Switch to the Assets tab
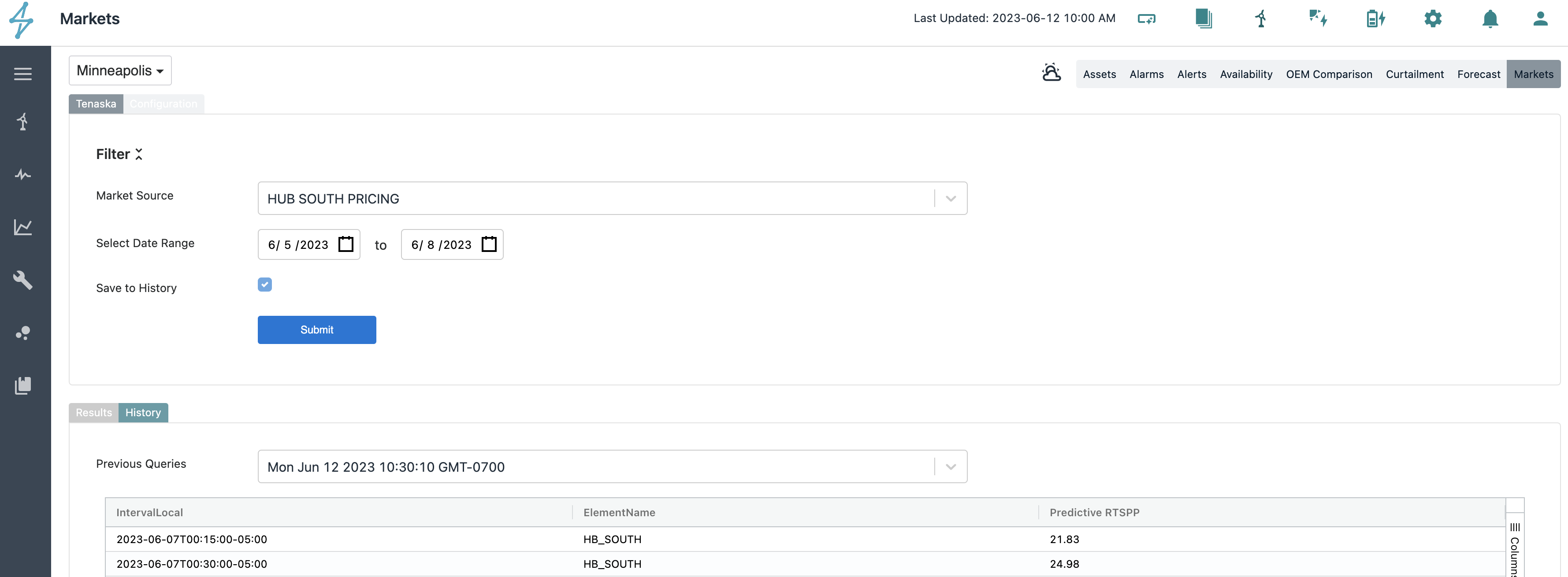The width and height of the screenshot is (1568, 577). (x=1099, y=74)
